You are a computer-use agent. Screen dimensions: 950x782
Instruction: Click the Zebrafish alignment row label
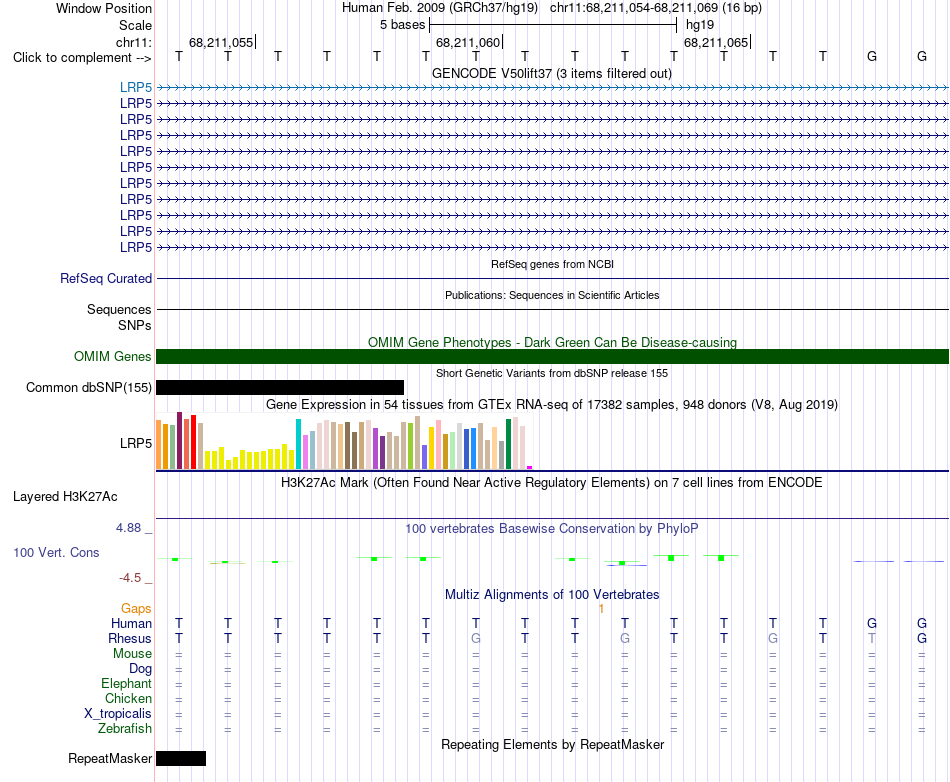click(x=125, y=728)
